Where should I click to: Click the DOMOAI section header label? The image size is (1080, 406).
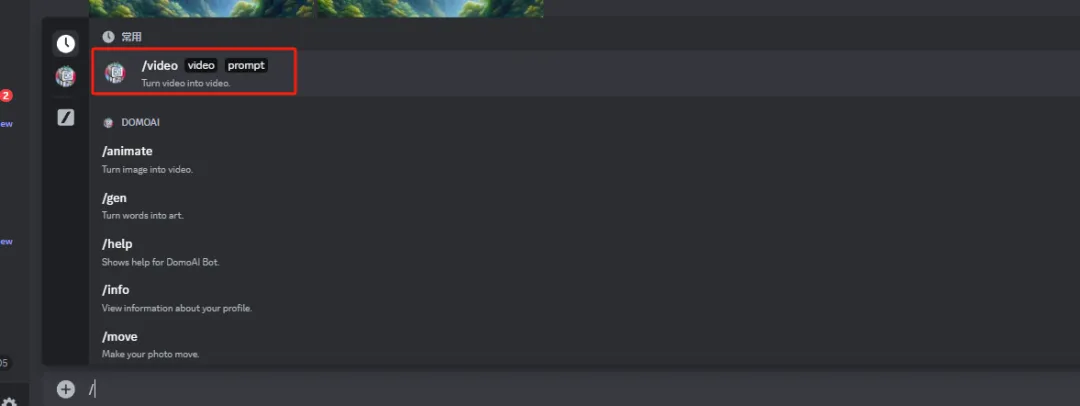pyautogui.click(x=141, y=123)
